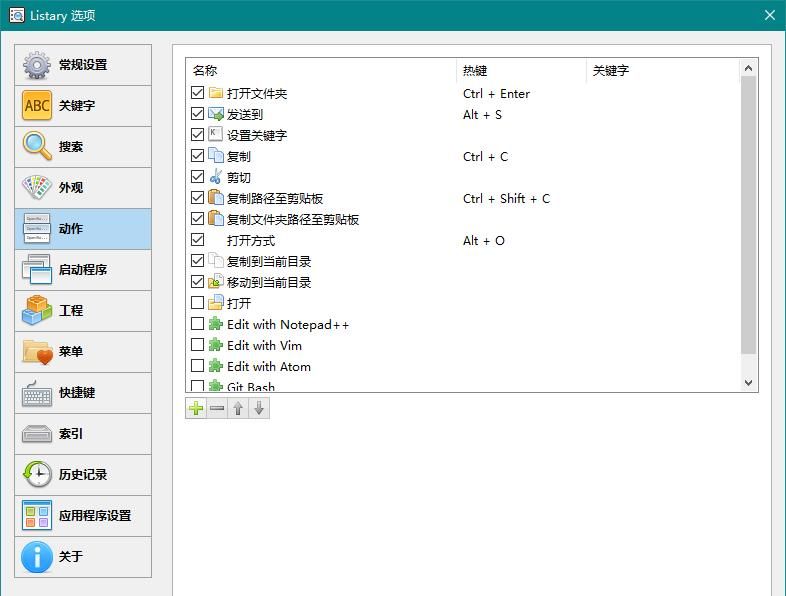Enable the 打开 action checkbox
This screenshot has height=596, width=786.
click(198, 303)
